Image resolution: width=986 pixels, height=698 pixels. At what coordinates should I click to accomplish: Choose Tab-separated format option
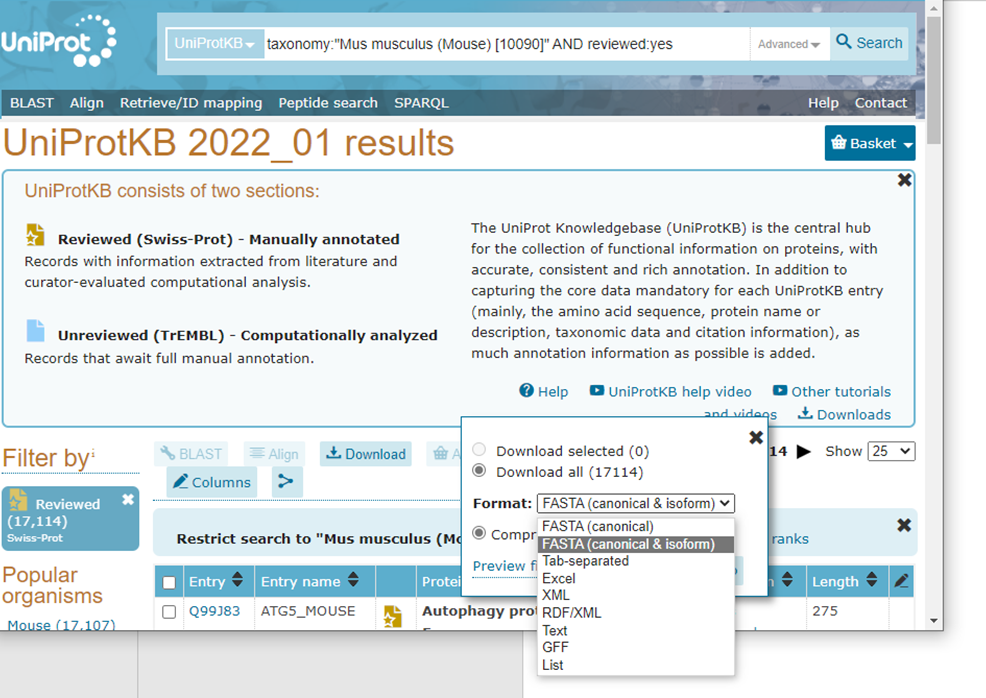pos(636,561)
